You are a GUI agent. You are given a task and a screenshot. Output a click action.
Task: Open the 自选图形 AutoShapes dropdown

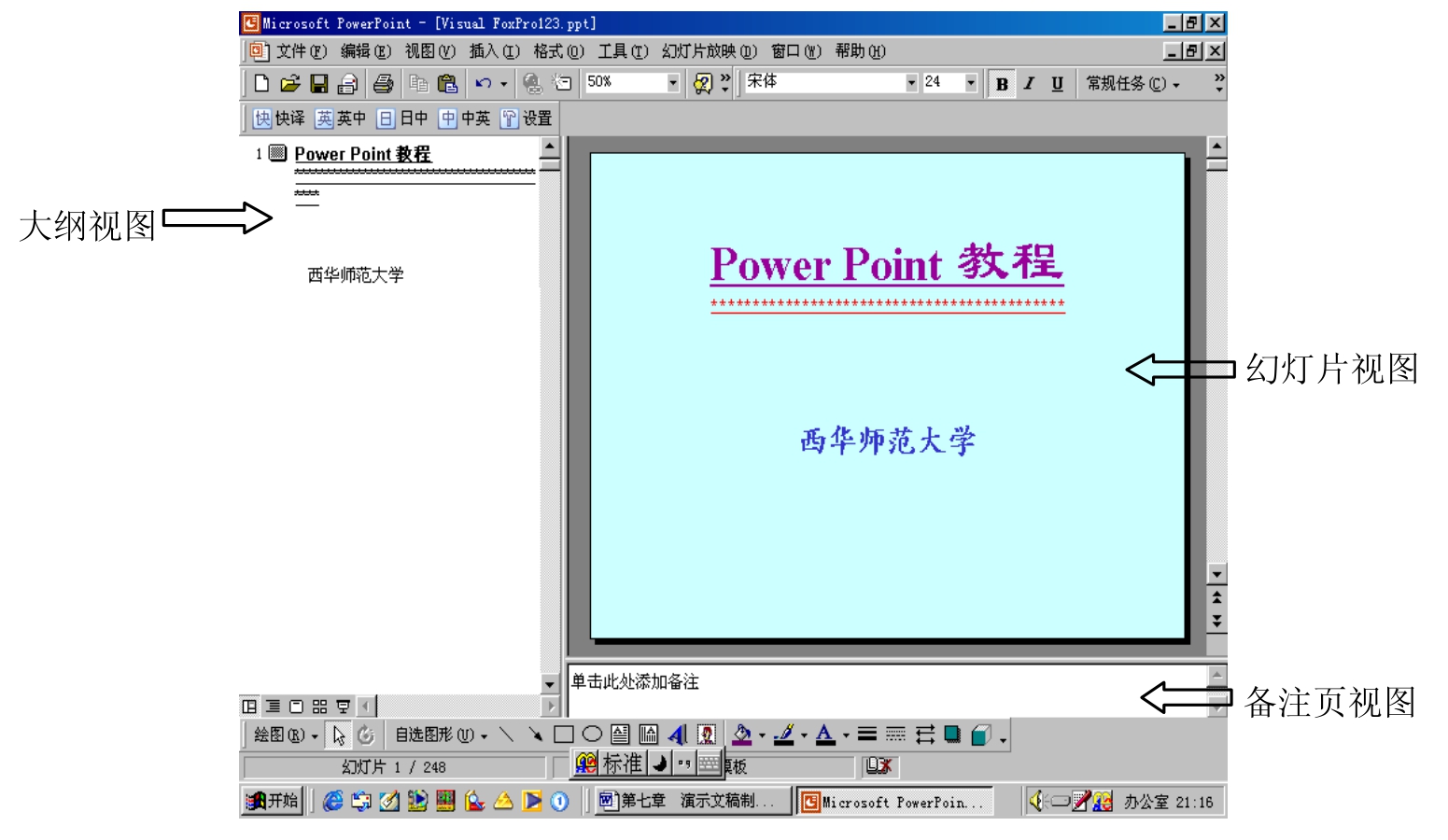click(x=442, y=735)
